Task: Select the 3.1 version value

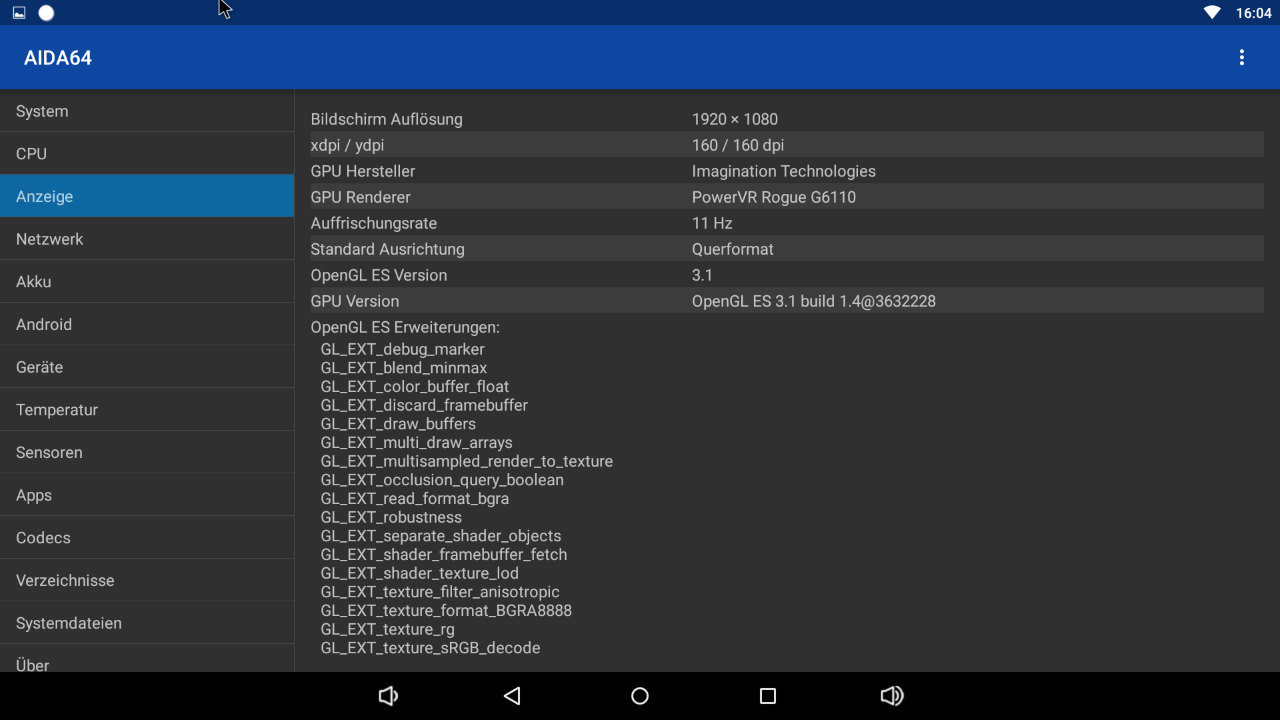Action: (x=703, y=275)
